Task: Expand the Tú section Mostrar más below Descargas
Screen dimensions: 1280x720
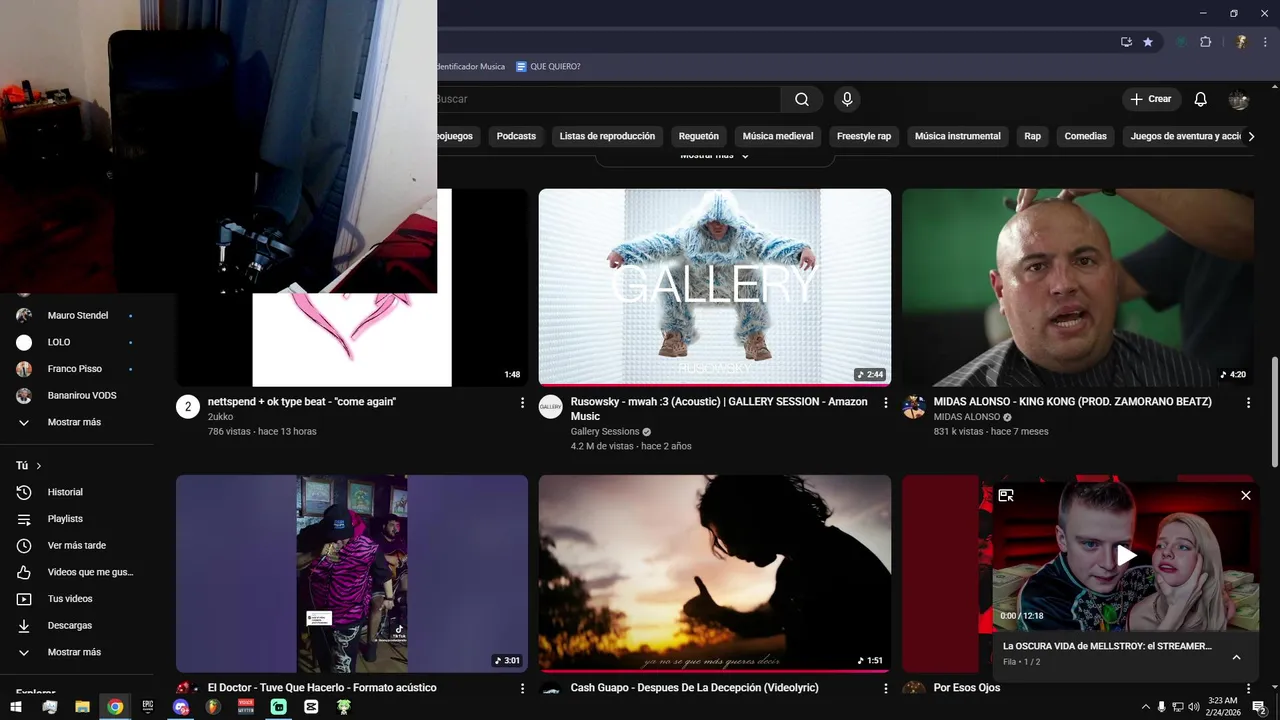Action: 76,652
